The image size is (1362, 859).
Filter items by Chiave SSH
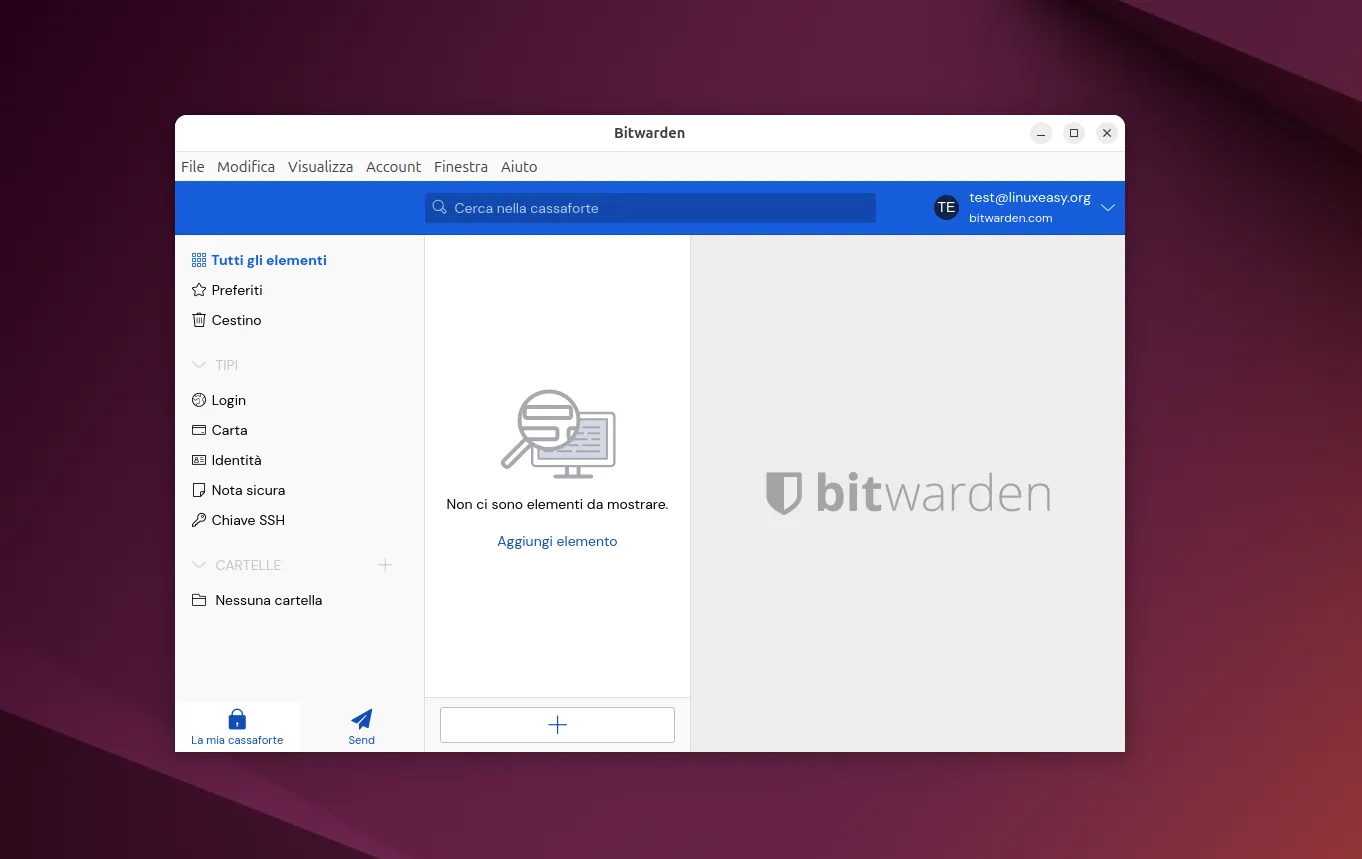(x=247, y=520)
